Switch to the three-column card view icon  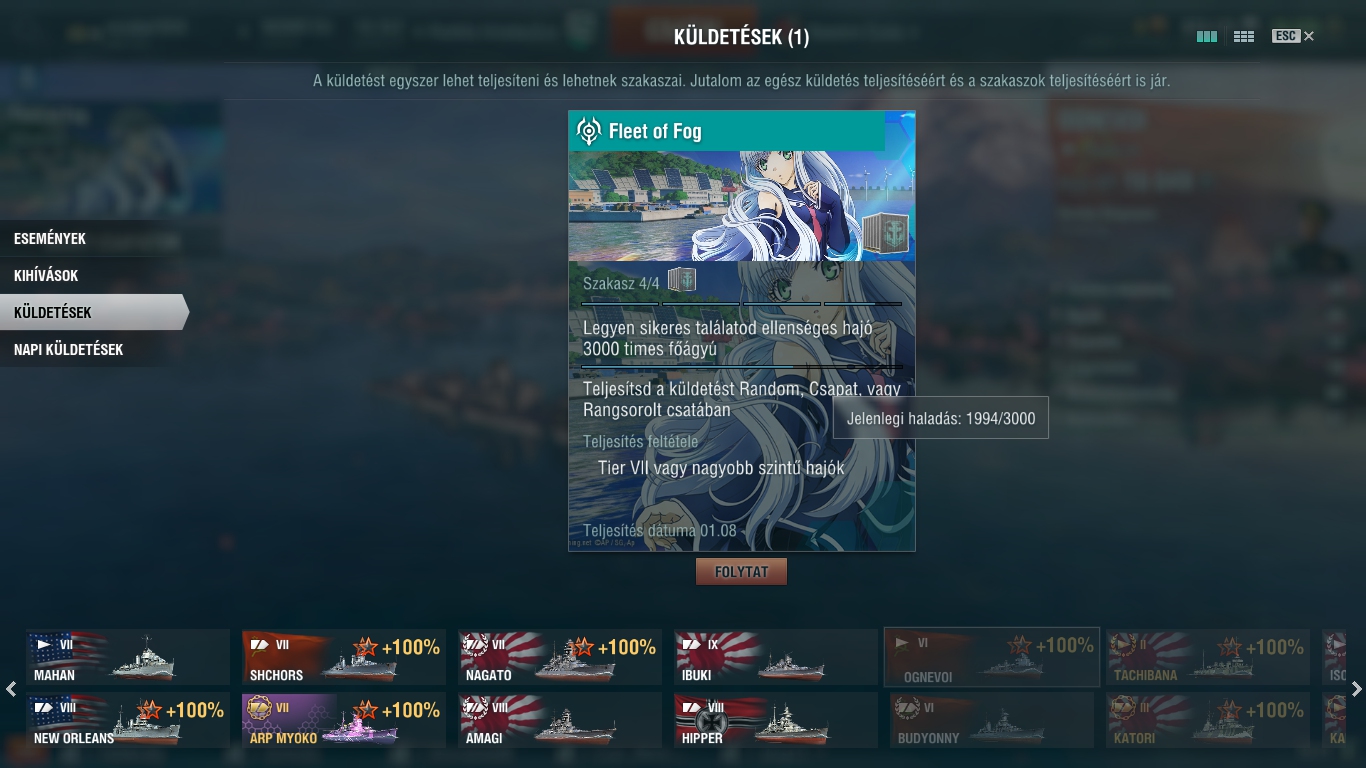pos(1207,36)
